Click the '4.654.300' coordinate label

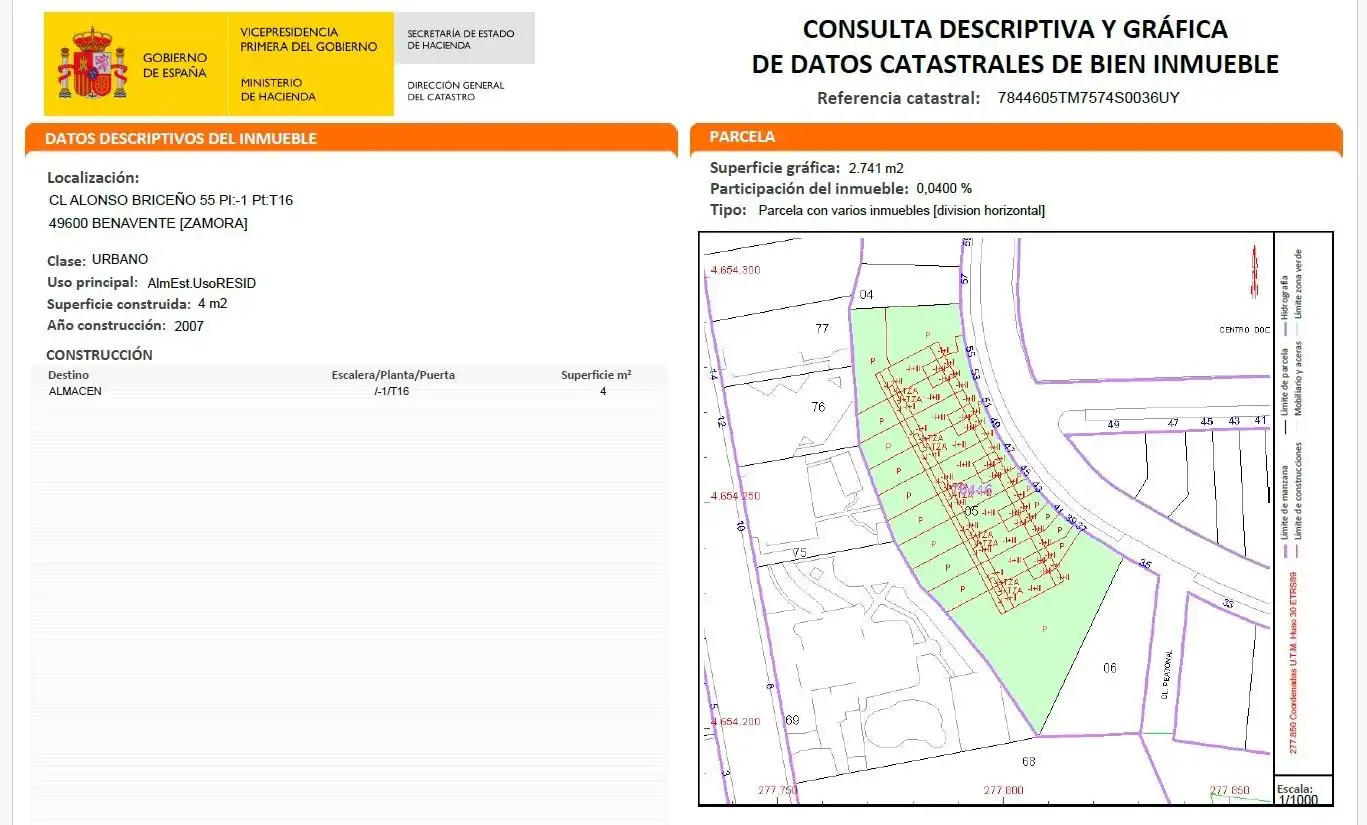click(x=735, y=271)
